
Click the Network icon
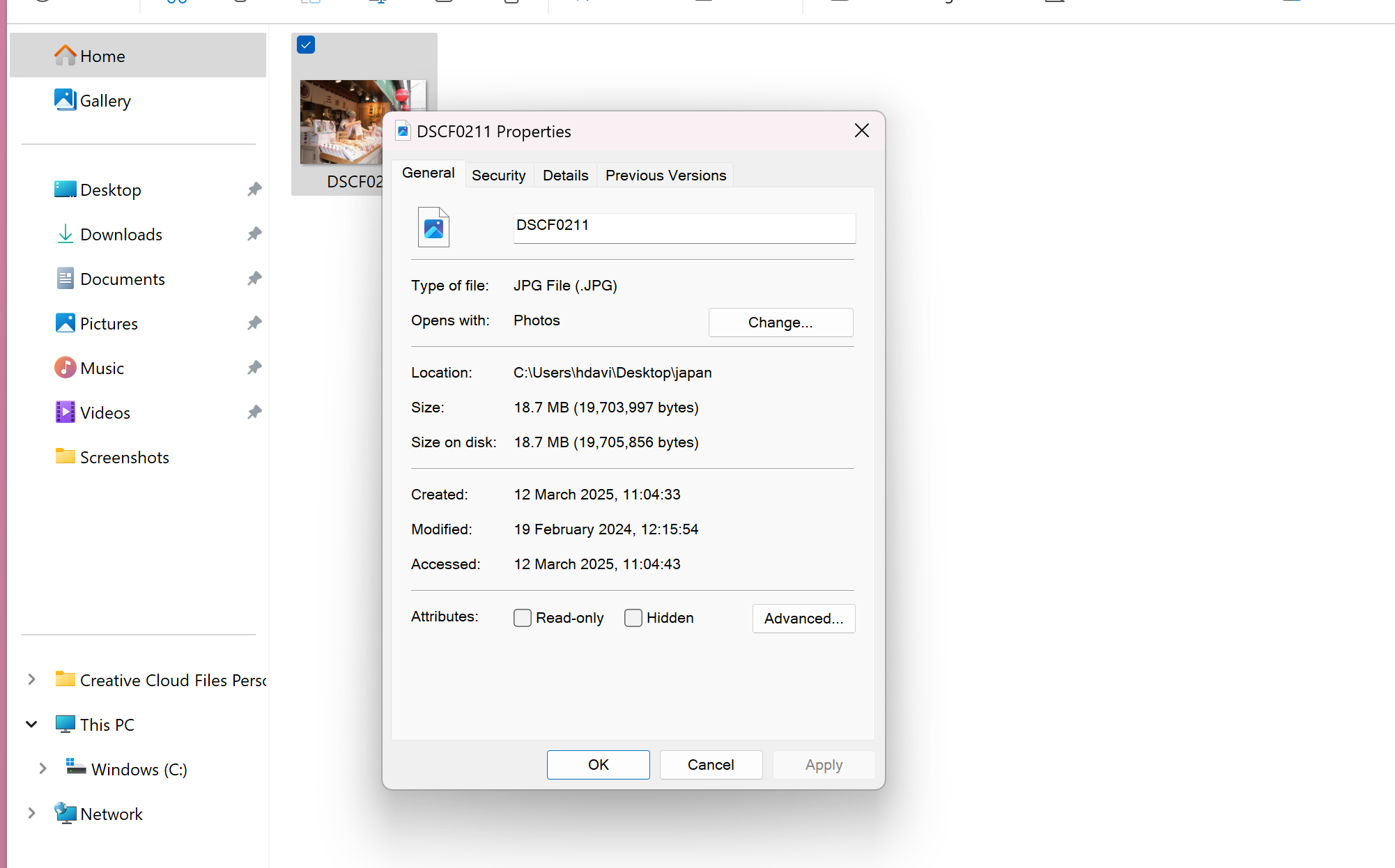65,813
